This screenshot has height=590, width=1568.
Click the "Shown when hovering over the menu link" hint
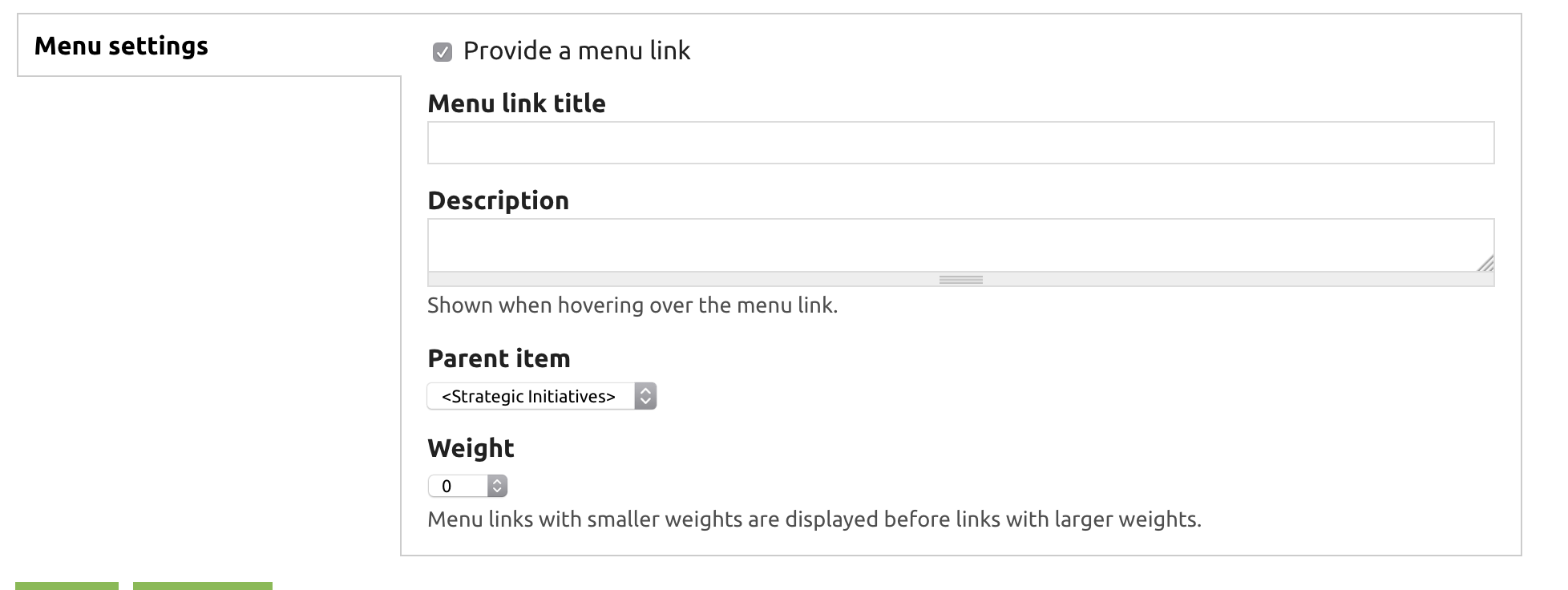point(632,305)
